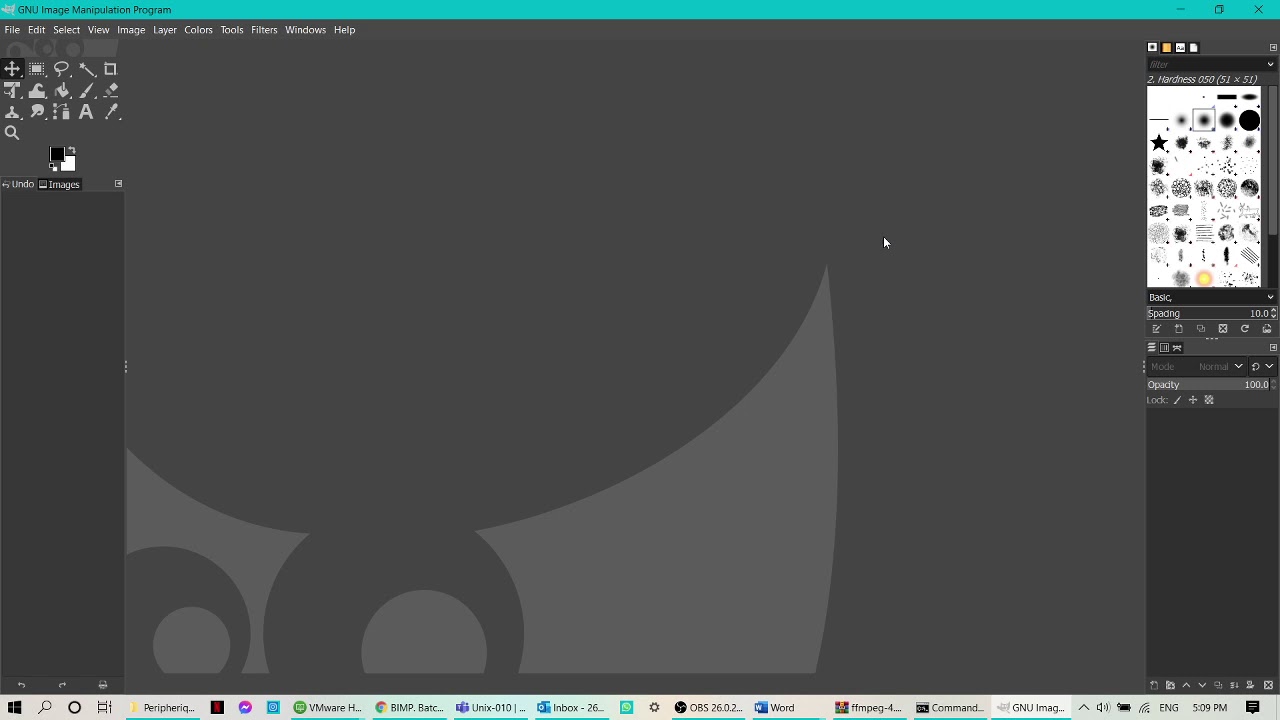The width and height of the screenshot is (1280, 720).
Task: Open the brushes dock tab menu
Action: coord(1273,47)
